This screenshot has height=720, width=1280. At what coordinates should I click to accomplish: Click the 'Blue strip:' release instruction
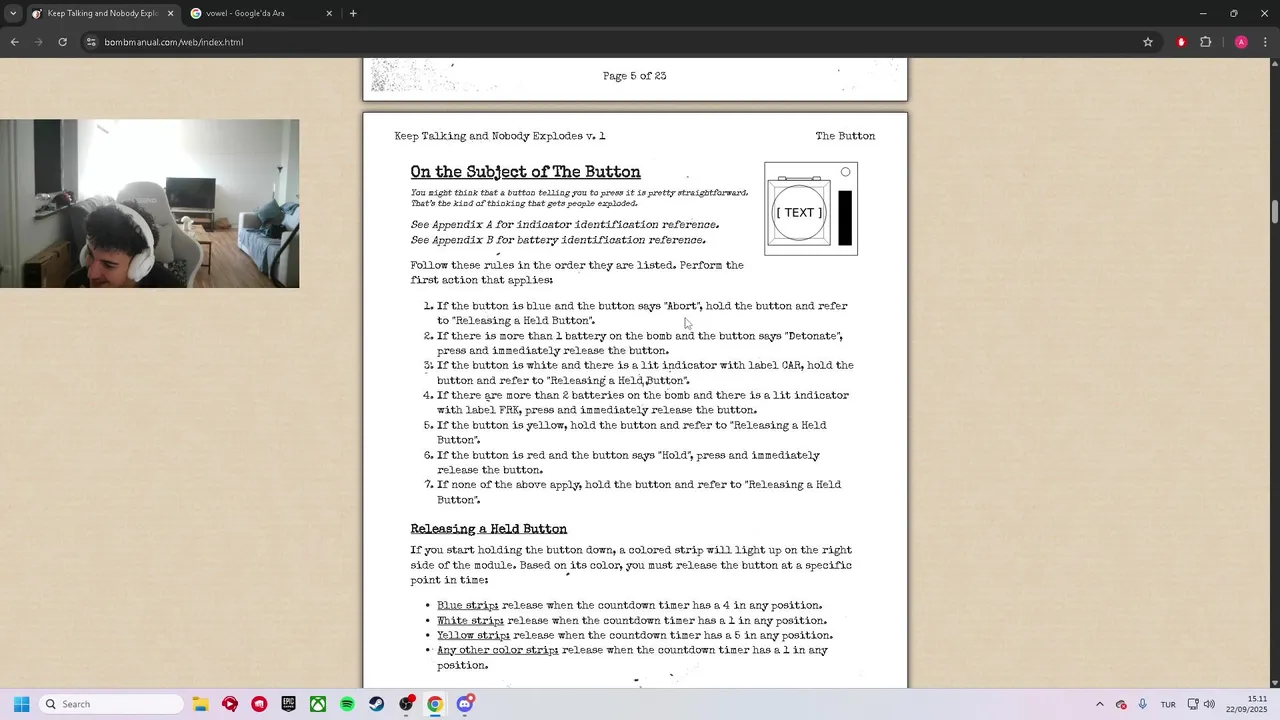point(629,606)
